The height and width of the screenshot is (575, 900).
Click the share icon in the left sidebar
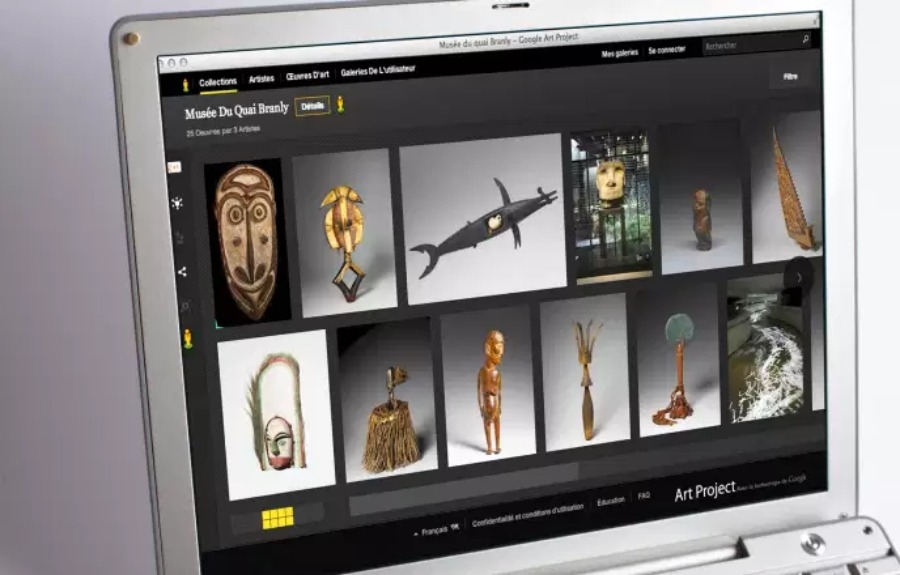tap(182, 271)
